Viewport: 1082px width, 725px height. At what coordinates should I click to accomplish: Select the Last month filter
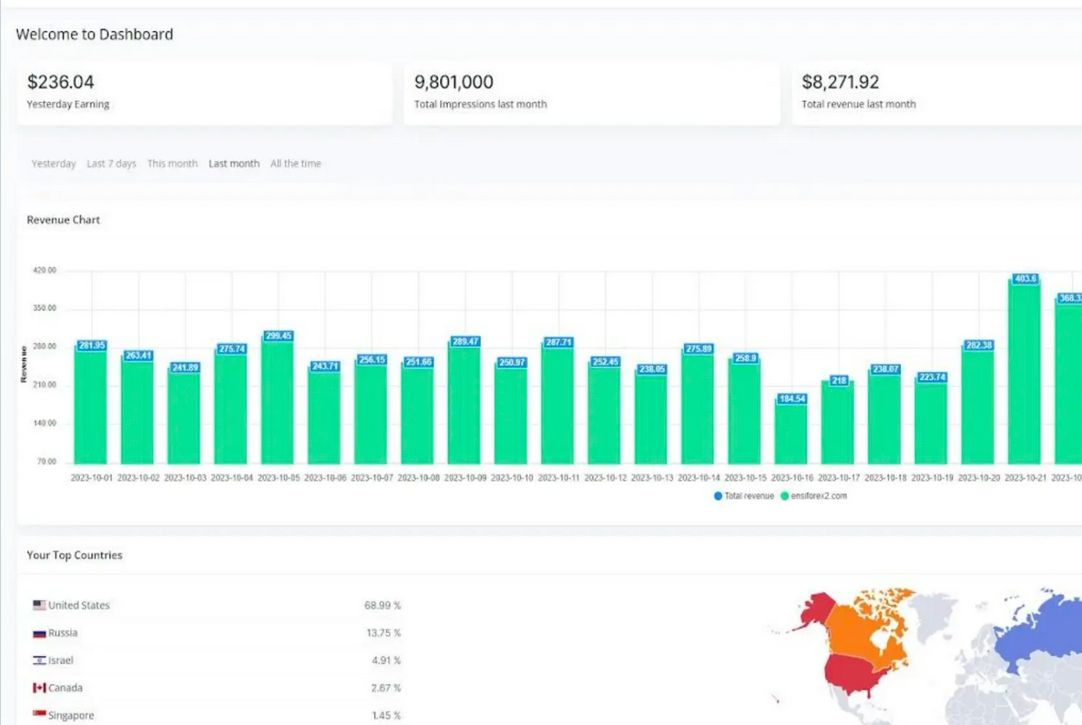point(234,163)
